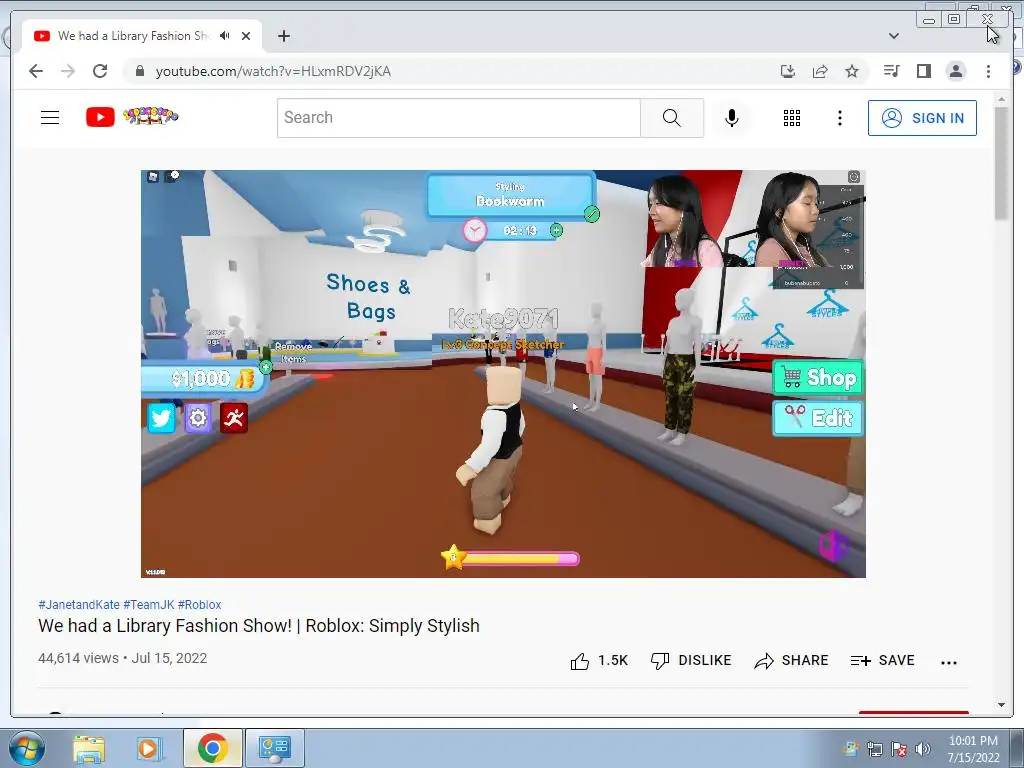Open a new browser tab
Viewport: 1024px width, 768px height.
point(283,36)
